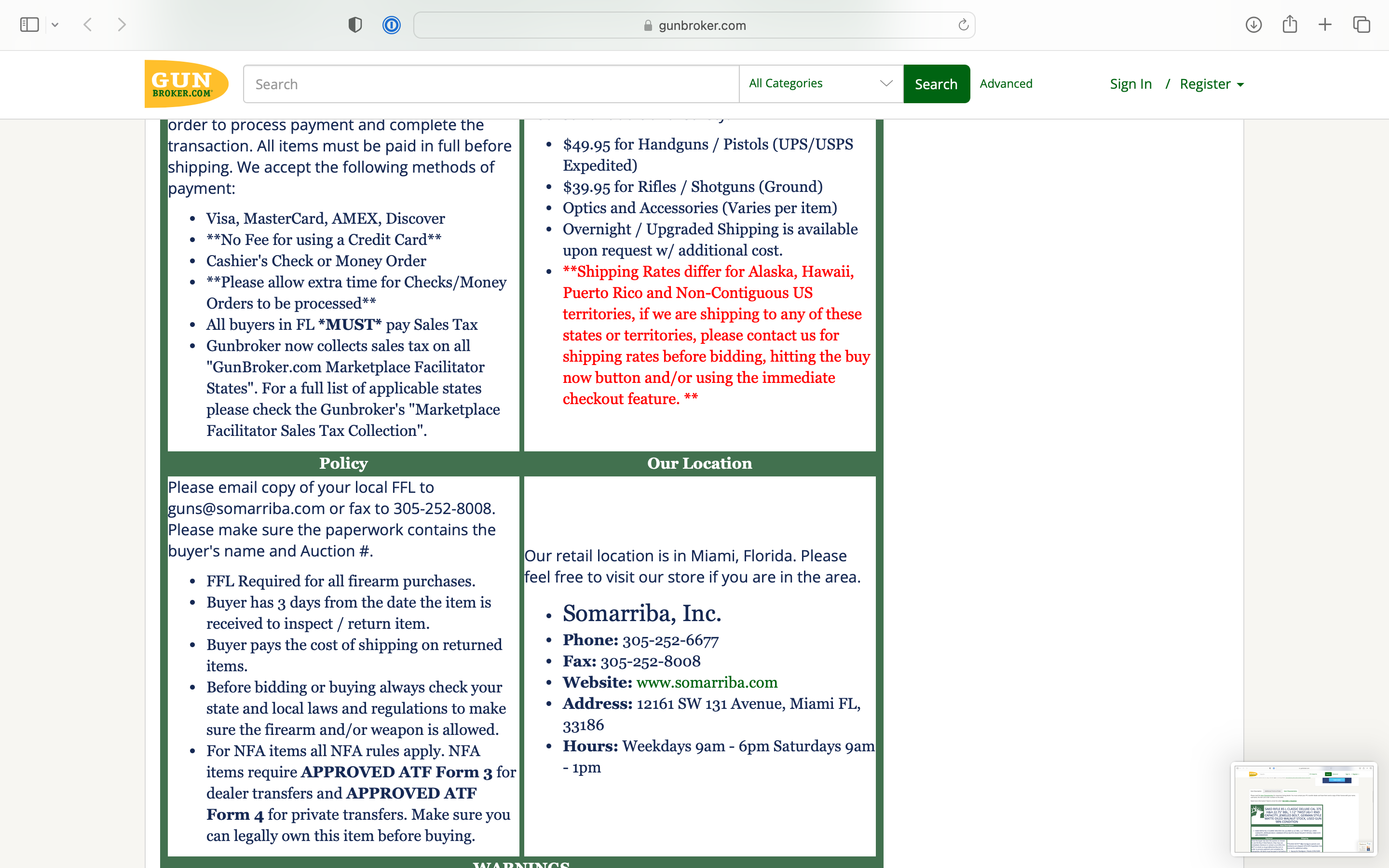Click the GunBroker.com logo

coord(186,84)
